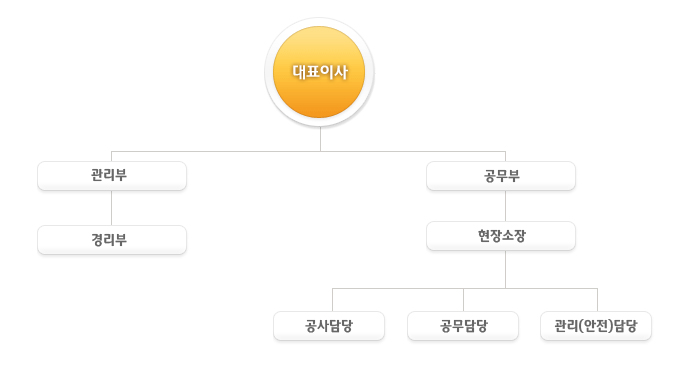Click the short line directly above 공사담당
677x375 pixels.
coord(332,300)
